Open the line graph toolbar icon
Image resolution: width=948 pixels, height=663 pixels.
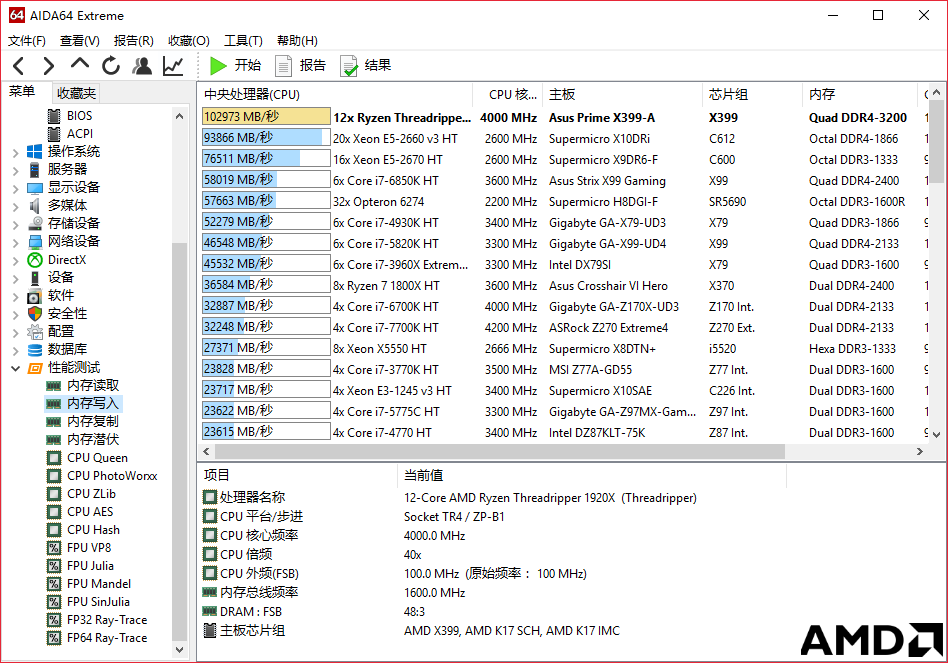(x=174, y=65)
